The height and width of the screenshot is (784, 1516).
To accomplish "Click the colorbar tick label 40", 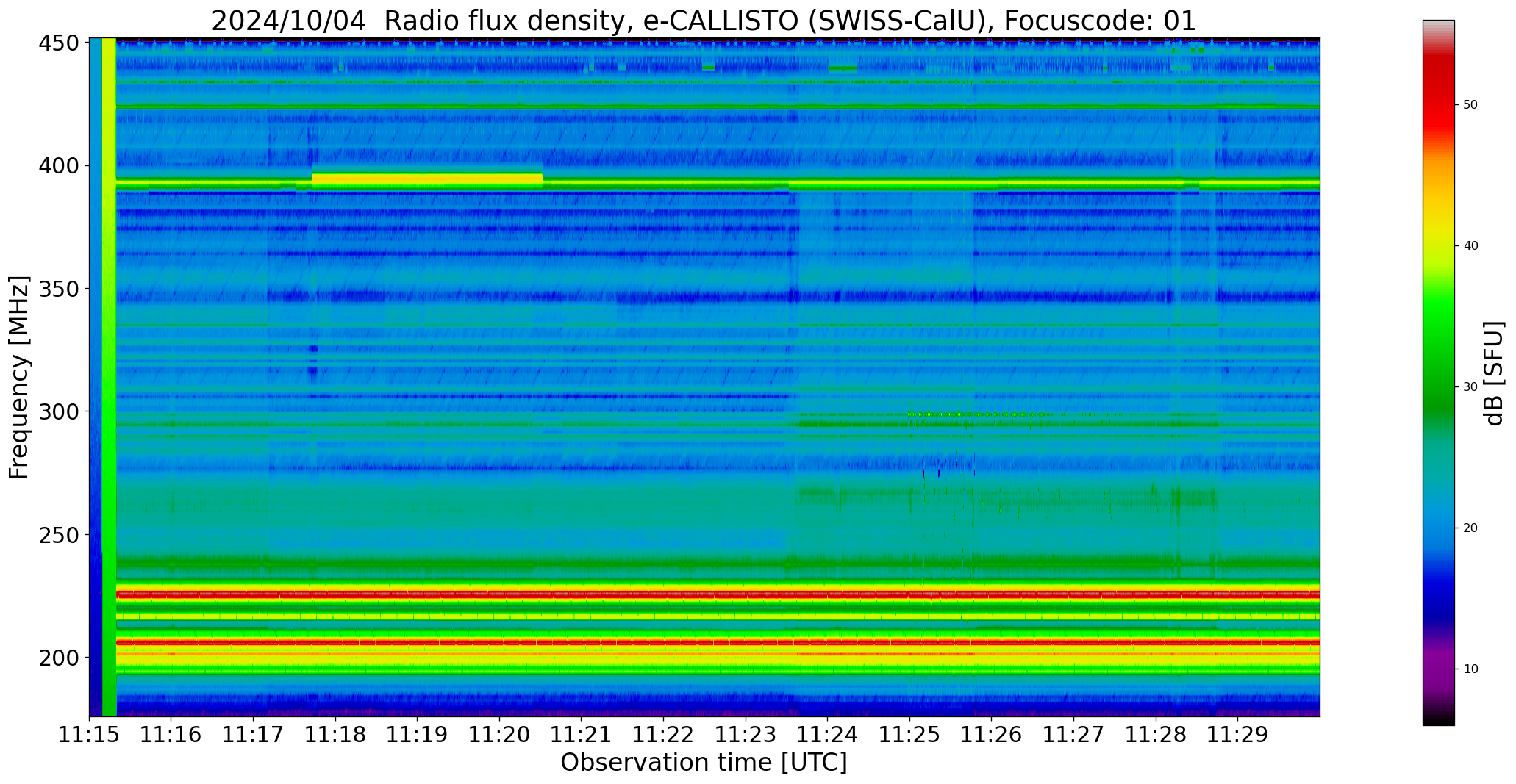I will [x=1470, y=246].
